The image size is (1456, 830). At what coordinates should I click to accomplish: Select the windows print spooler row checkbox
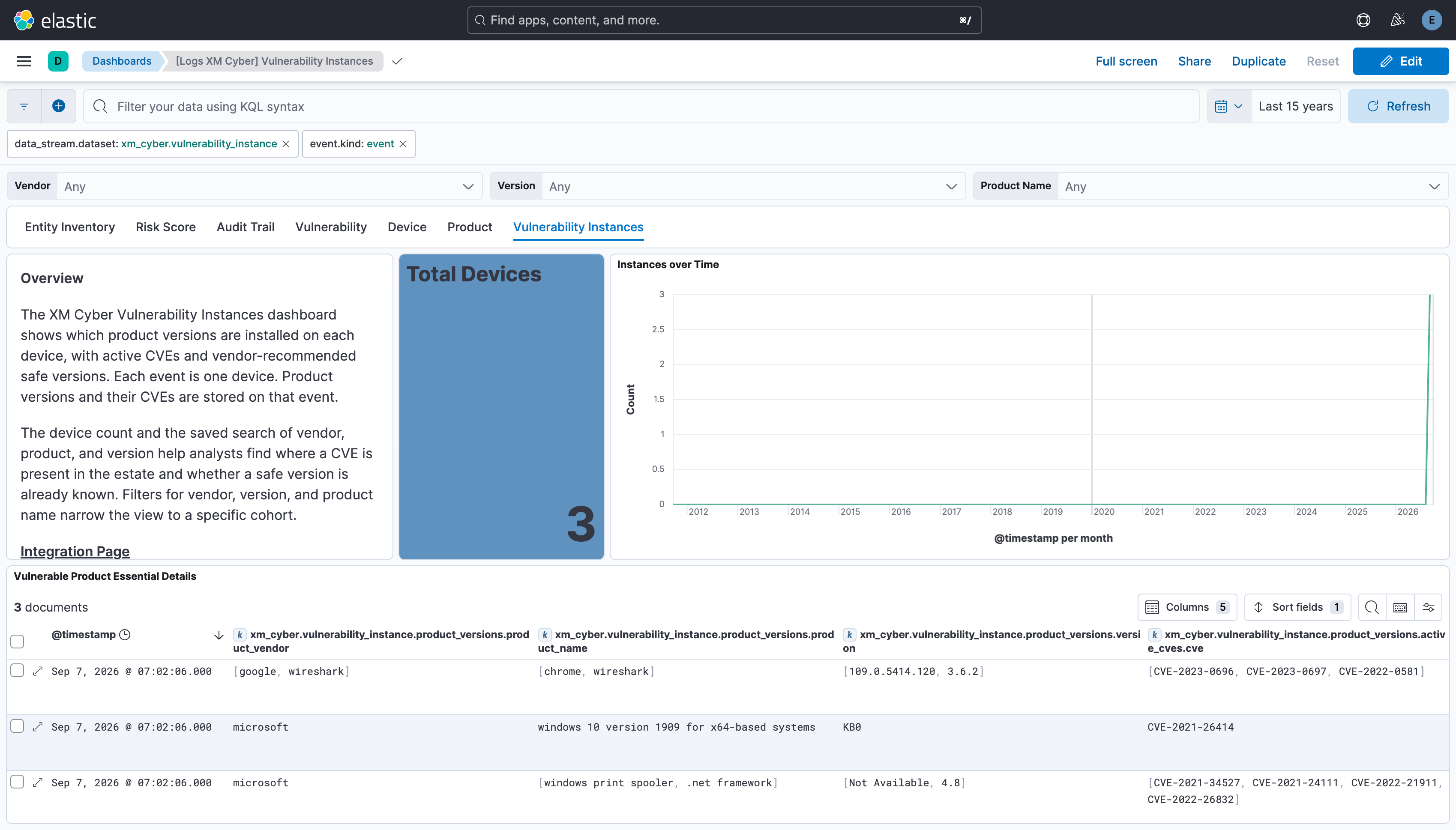tap(18, 782)
